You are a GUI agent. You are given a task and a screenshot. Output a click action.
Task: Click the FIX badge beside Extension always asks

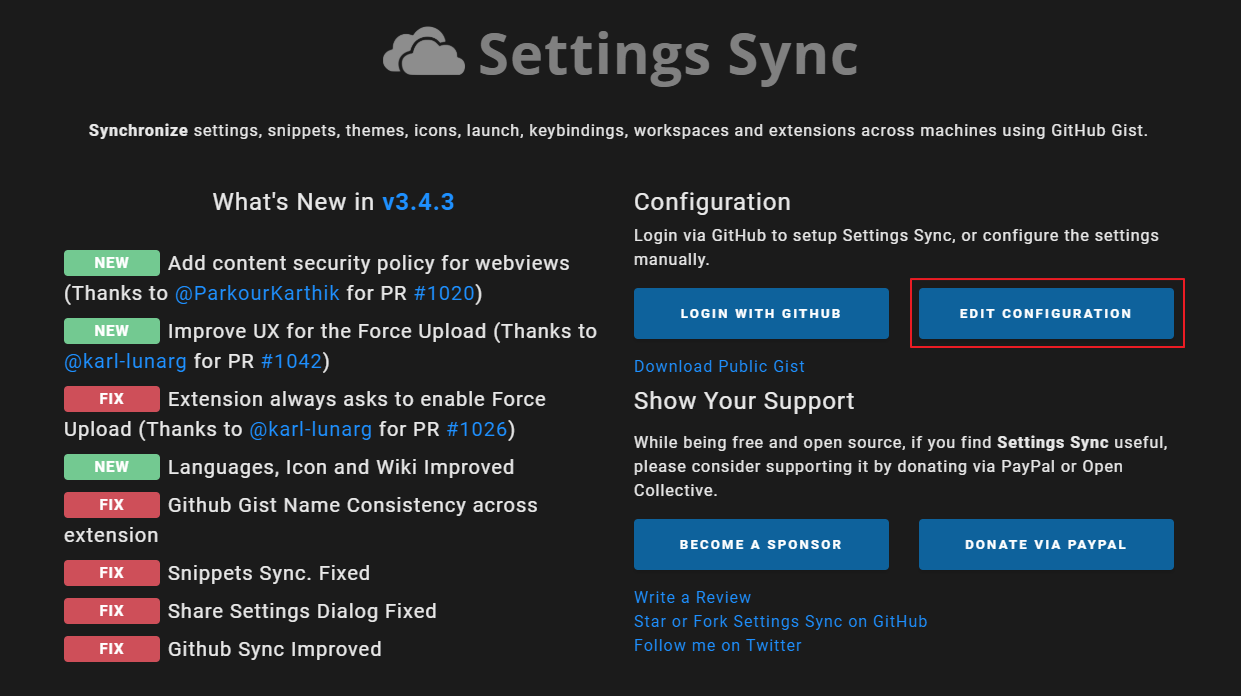[112, 399]
